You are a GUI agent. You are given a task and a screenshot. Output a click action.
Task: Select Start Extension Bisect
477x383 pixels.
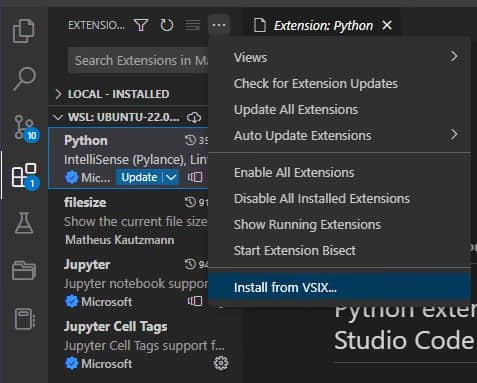click(x=339, y=251)
